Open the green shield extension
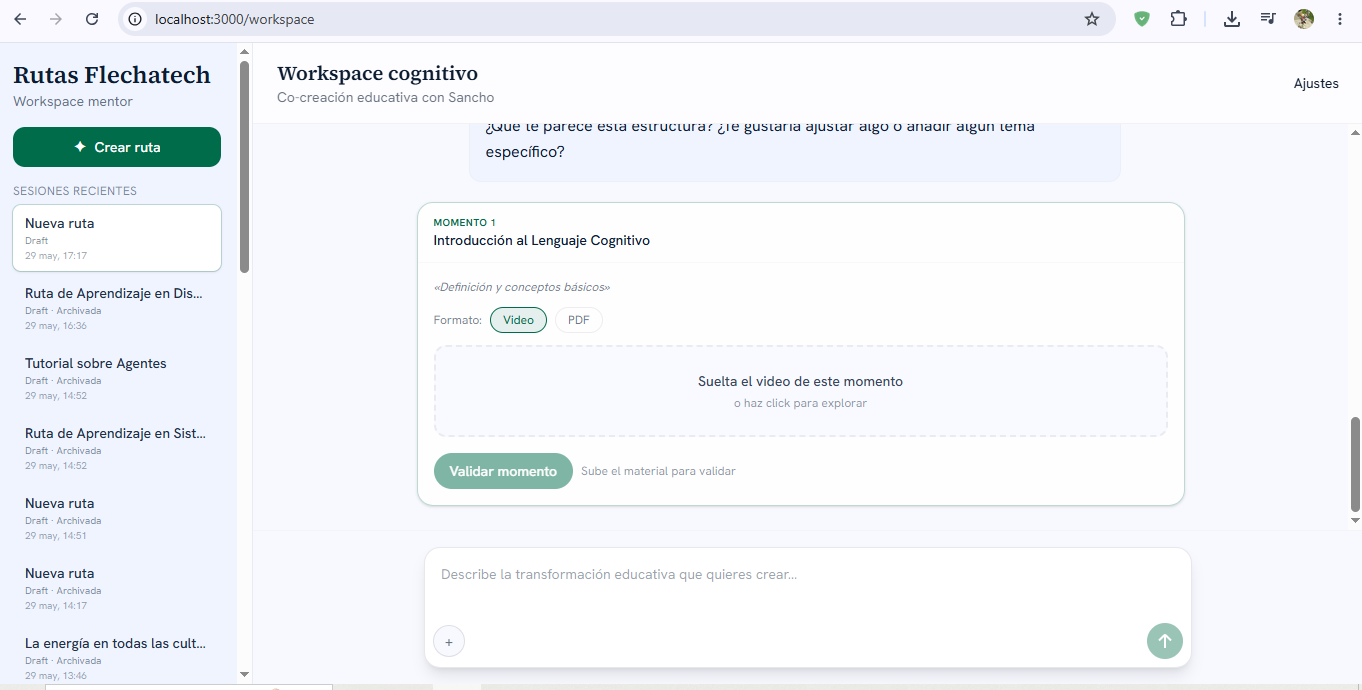 1142,19
